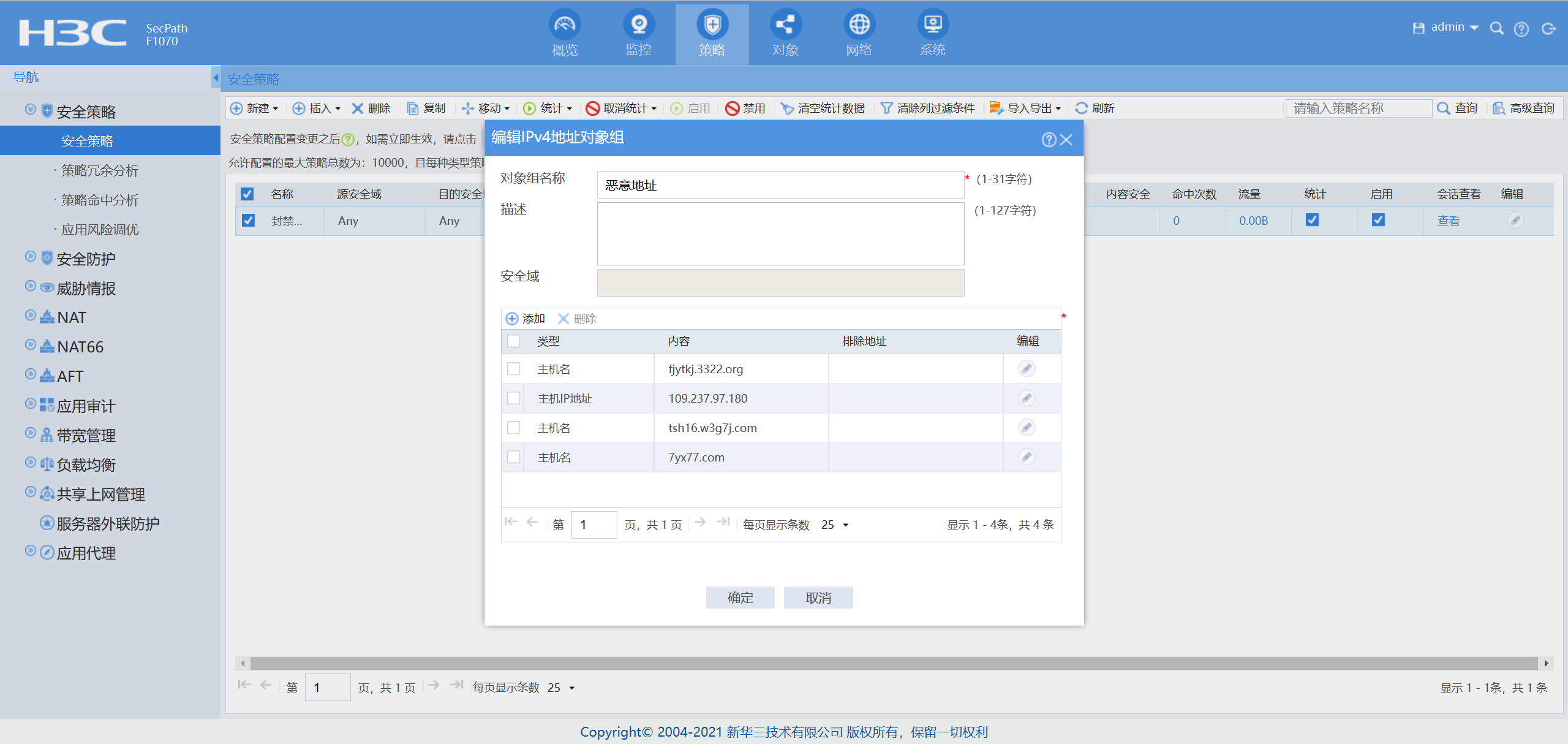Switch to the 对象 top tab
This screenshot has width=1568, height=744.
pyautogui.click(x=785, y=34)
